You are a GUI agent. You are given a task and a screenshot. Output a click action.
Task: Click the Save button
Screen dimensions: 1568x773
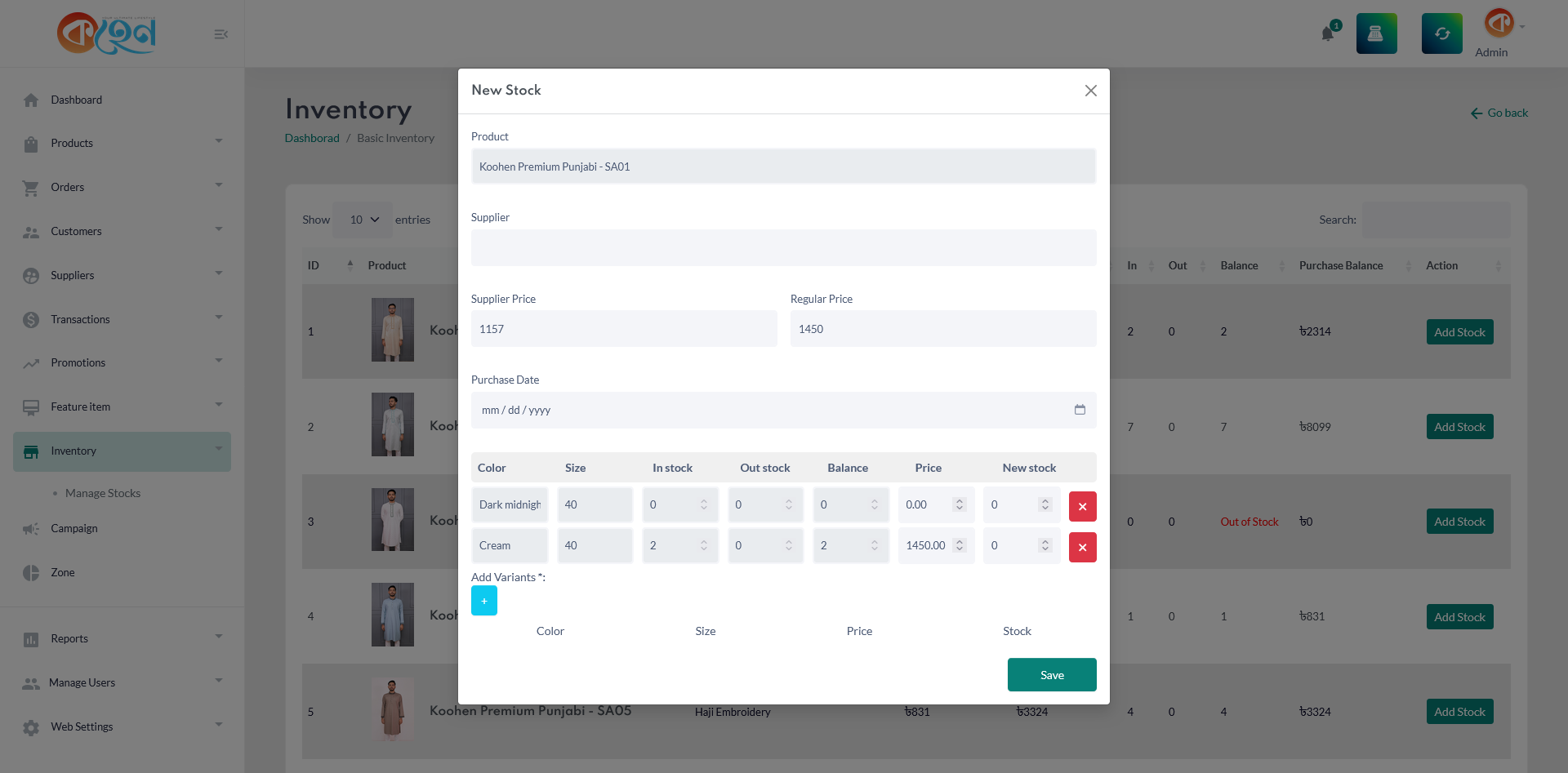[1051, 675]
